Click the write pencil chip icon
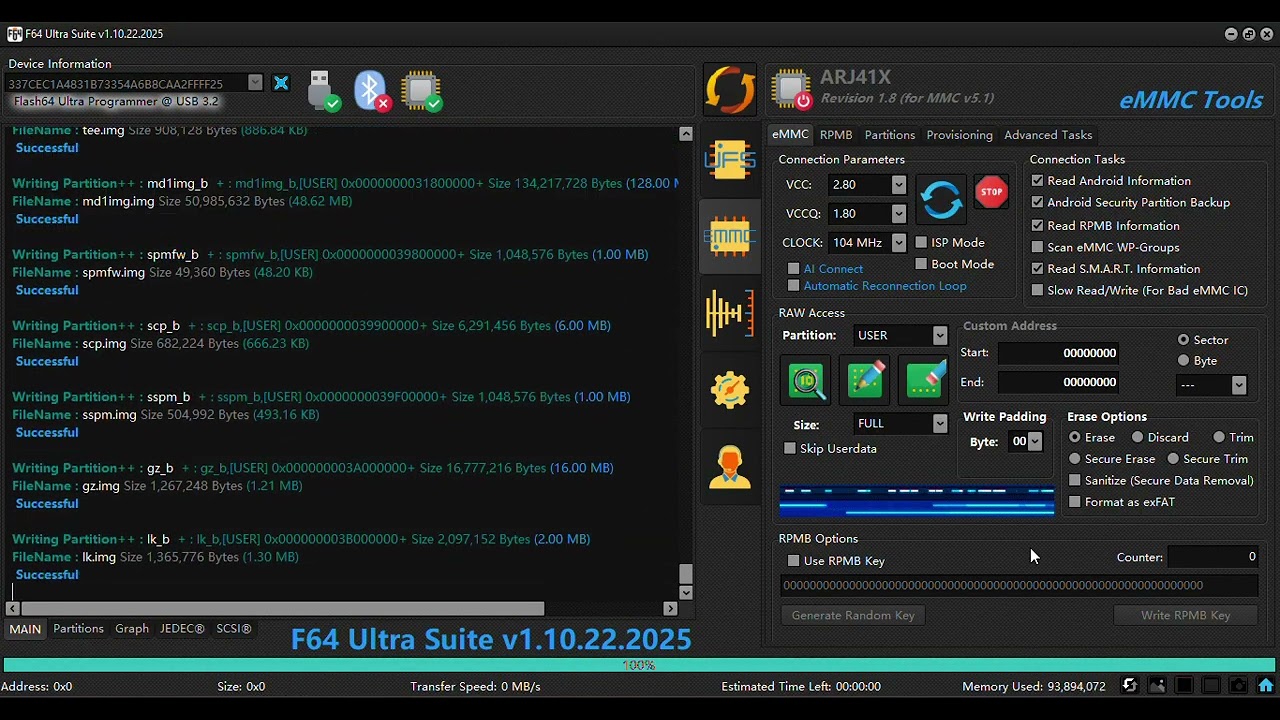Viewport: 1280px width, 720px height. click(x=865, y=380)
